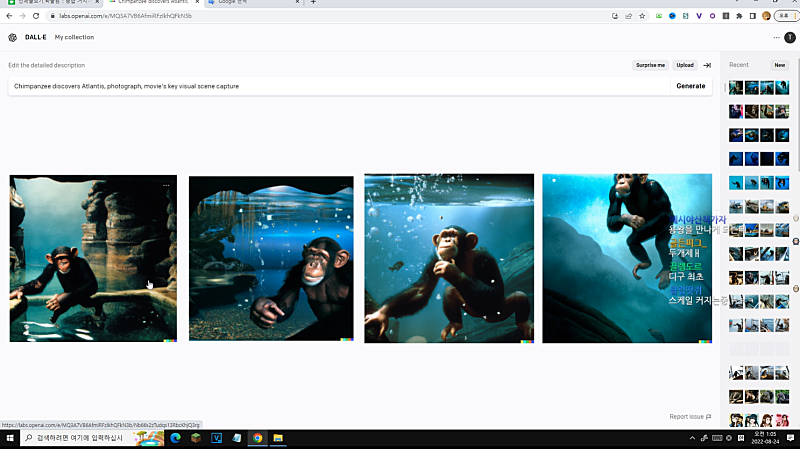Click the prompt description text field
The height and width of the screenshot is (449, 800).
[338, 86]
